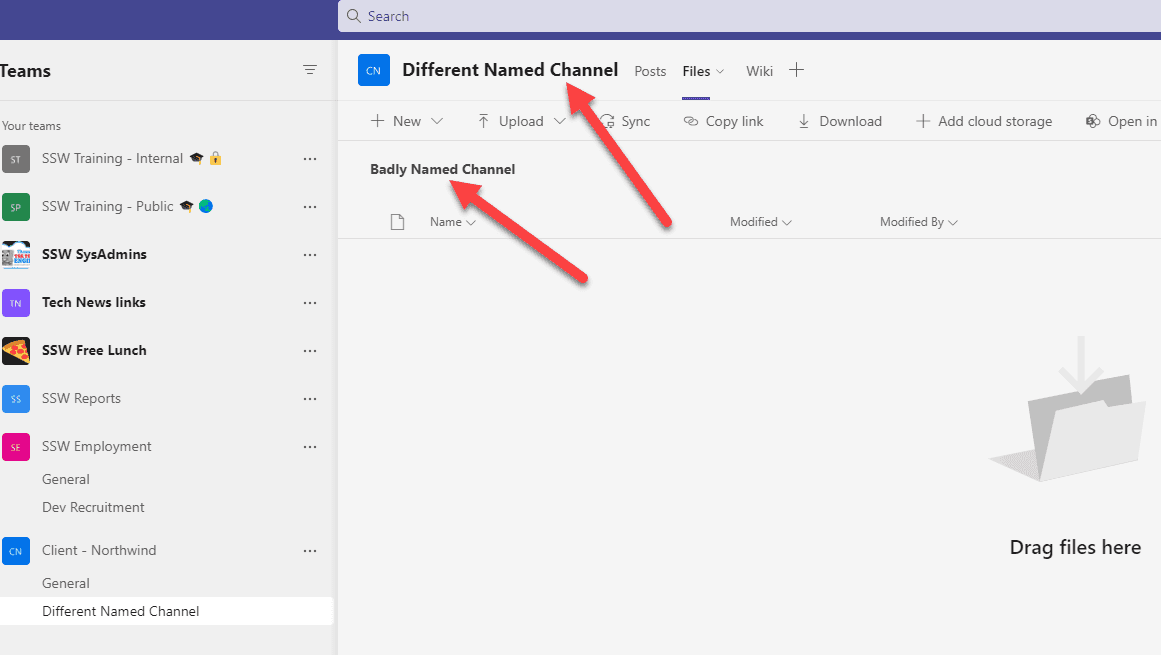Open the Modified By column dropdown
This screenshot has height=655, width=1161.
point(918,222)
